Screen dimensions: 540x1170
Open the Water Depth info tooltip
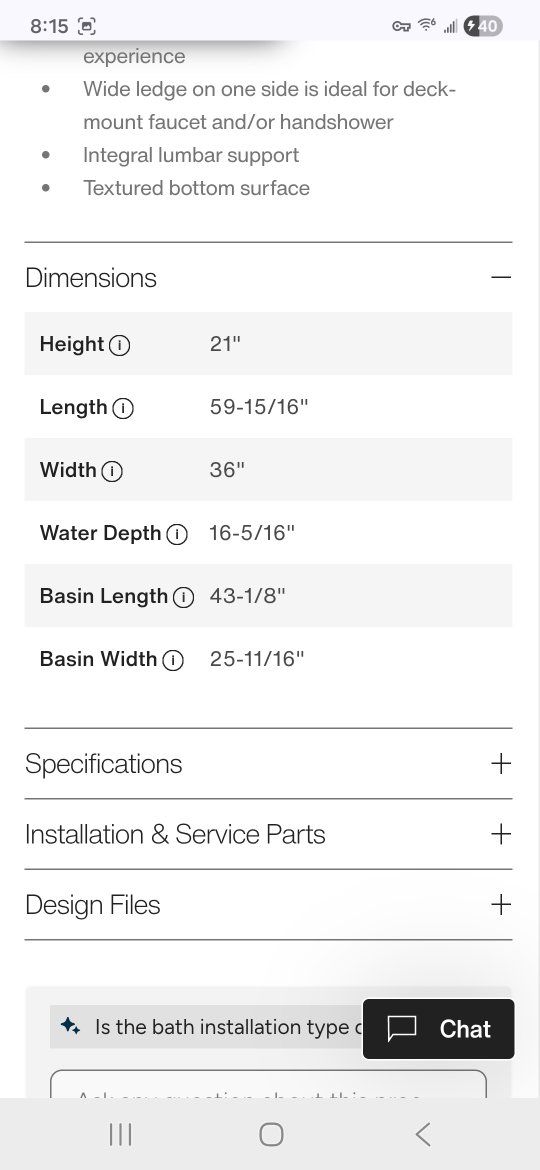pos(177,534)
